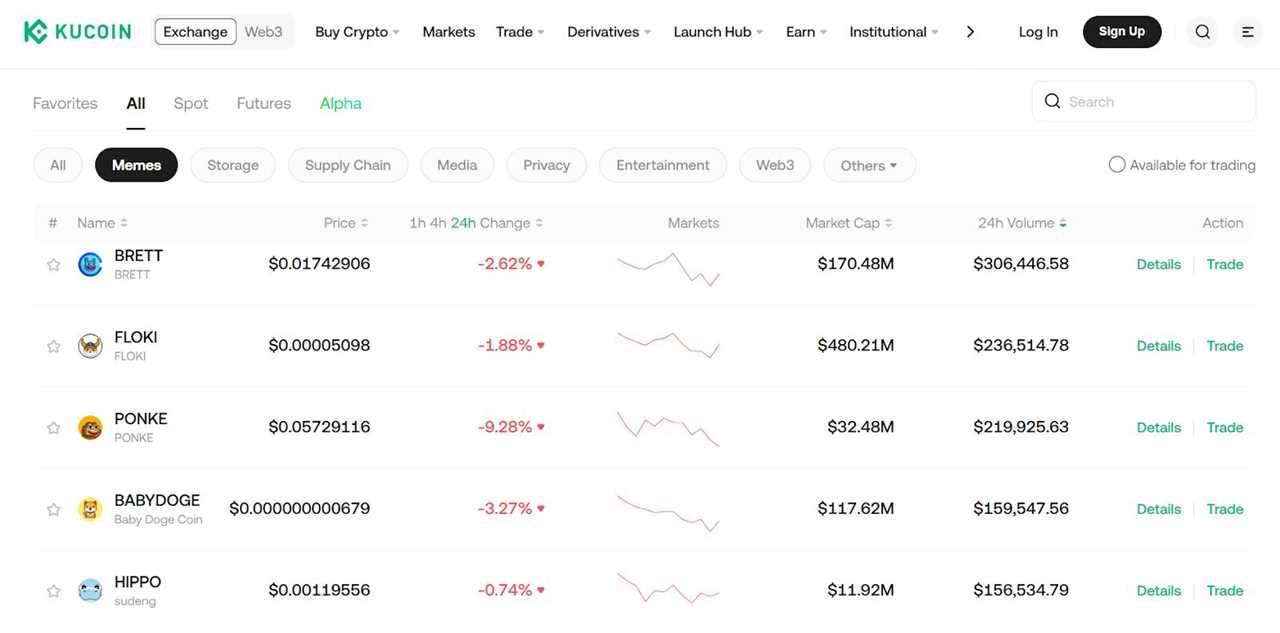Screen dimensions: 1280x633
Task: Click the Baby Doge Coin icon
Action: click(90, 508)
